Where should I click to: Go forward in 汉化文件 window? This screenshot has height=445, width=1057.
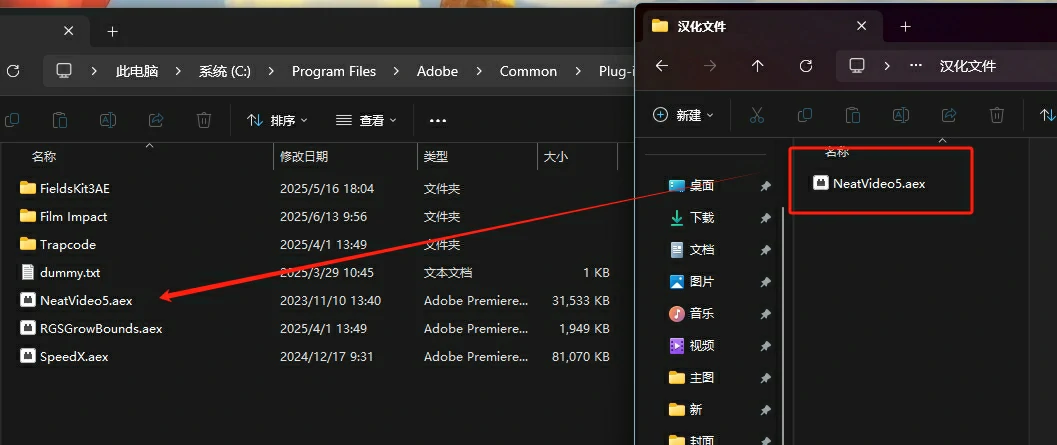(710, 65)
